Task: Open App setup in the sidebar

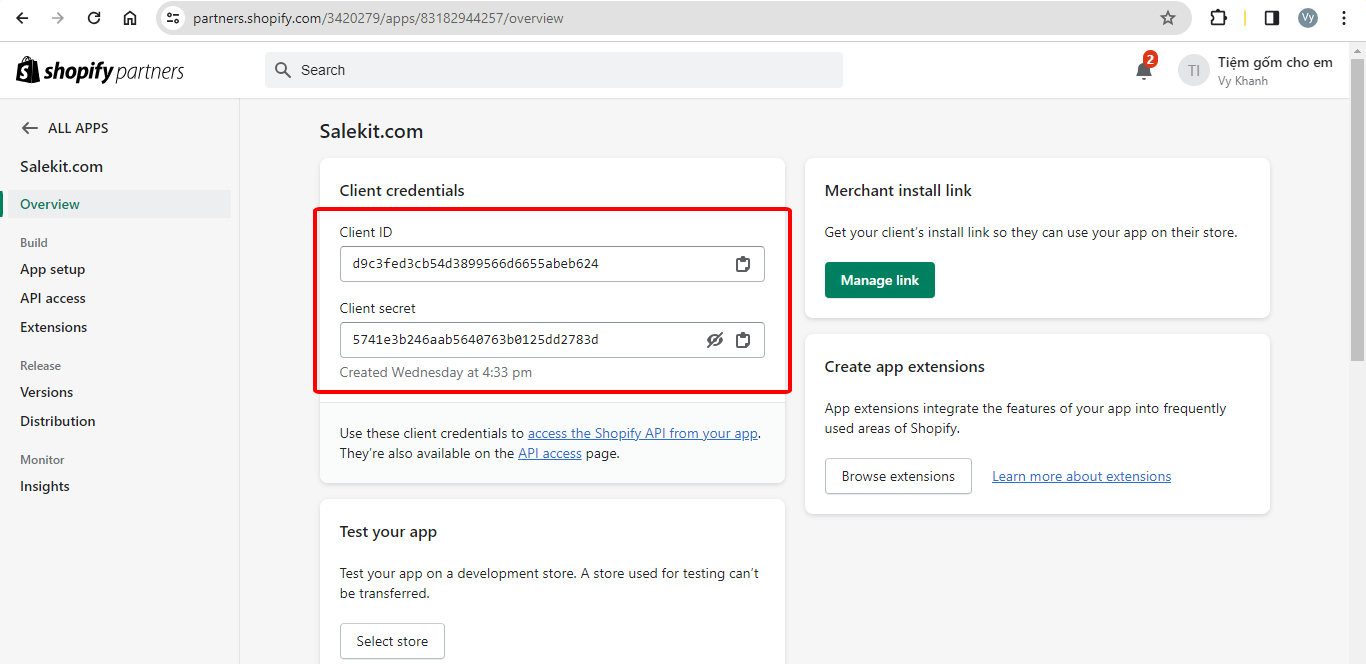Action: pyautogui.click(x=53, y=269)
